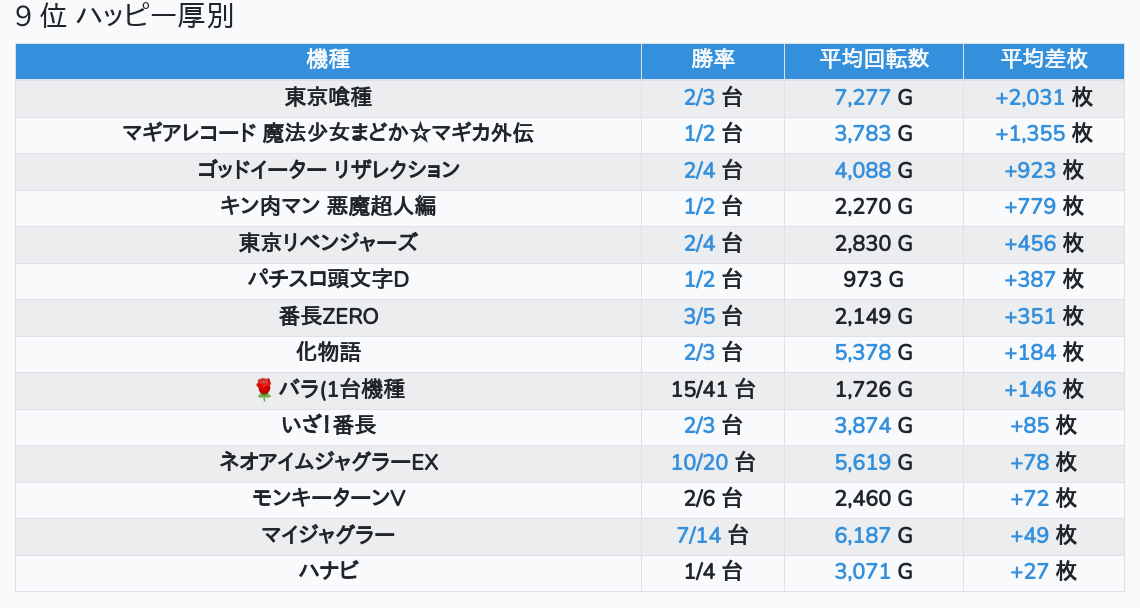The image size is (1140, 608).
Task: Click the 機種 column header
Action: [328, 60]
